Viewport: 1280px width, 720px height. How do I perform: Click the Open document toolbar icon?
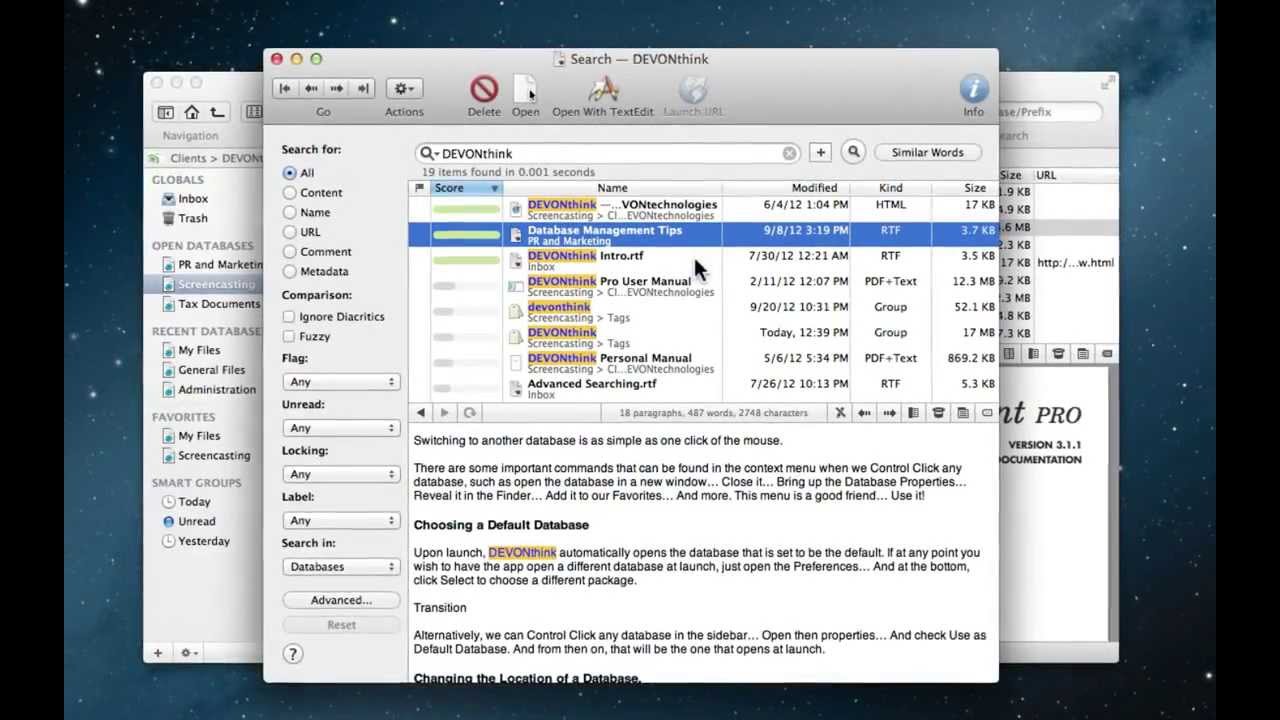(525, 89)
